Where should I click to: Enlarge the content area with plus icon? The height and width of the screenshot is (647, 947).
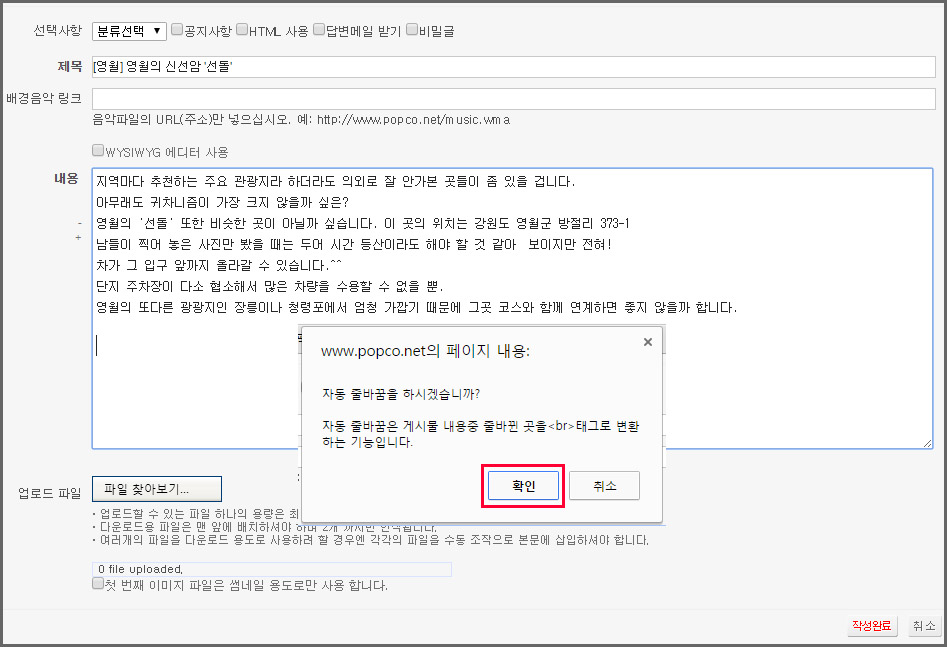coord(79,237)
